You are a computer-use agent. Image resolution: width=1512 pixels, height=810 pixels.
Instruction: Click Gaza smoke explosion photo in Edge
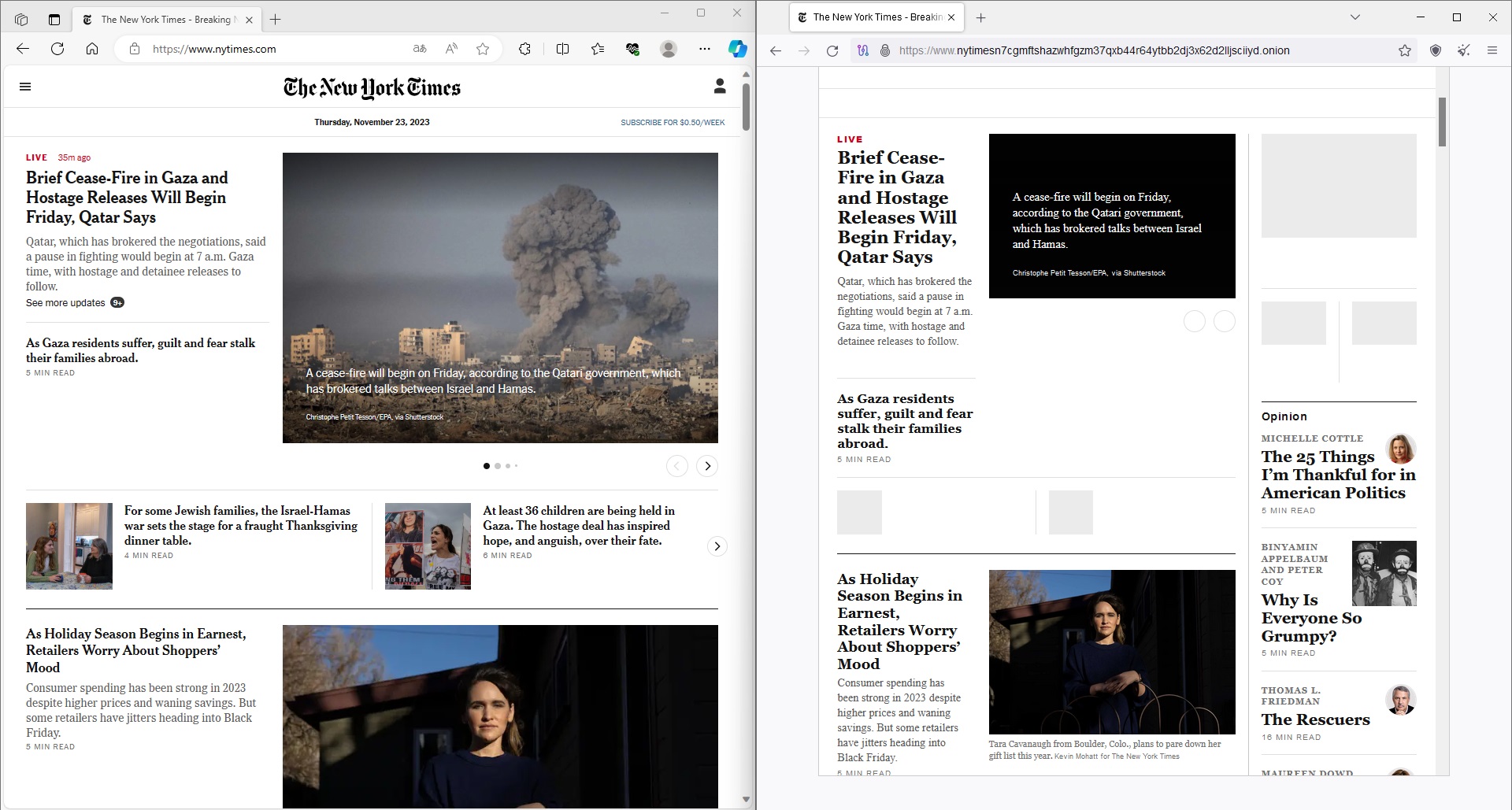[500, 298]
